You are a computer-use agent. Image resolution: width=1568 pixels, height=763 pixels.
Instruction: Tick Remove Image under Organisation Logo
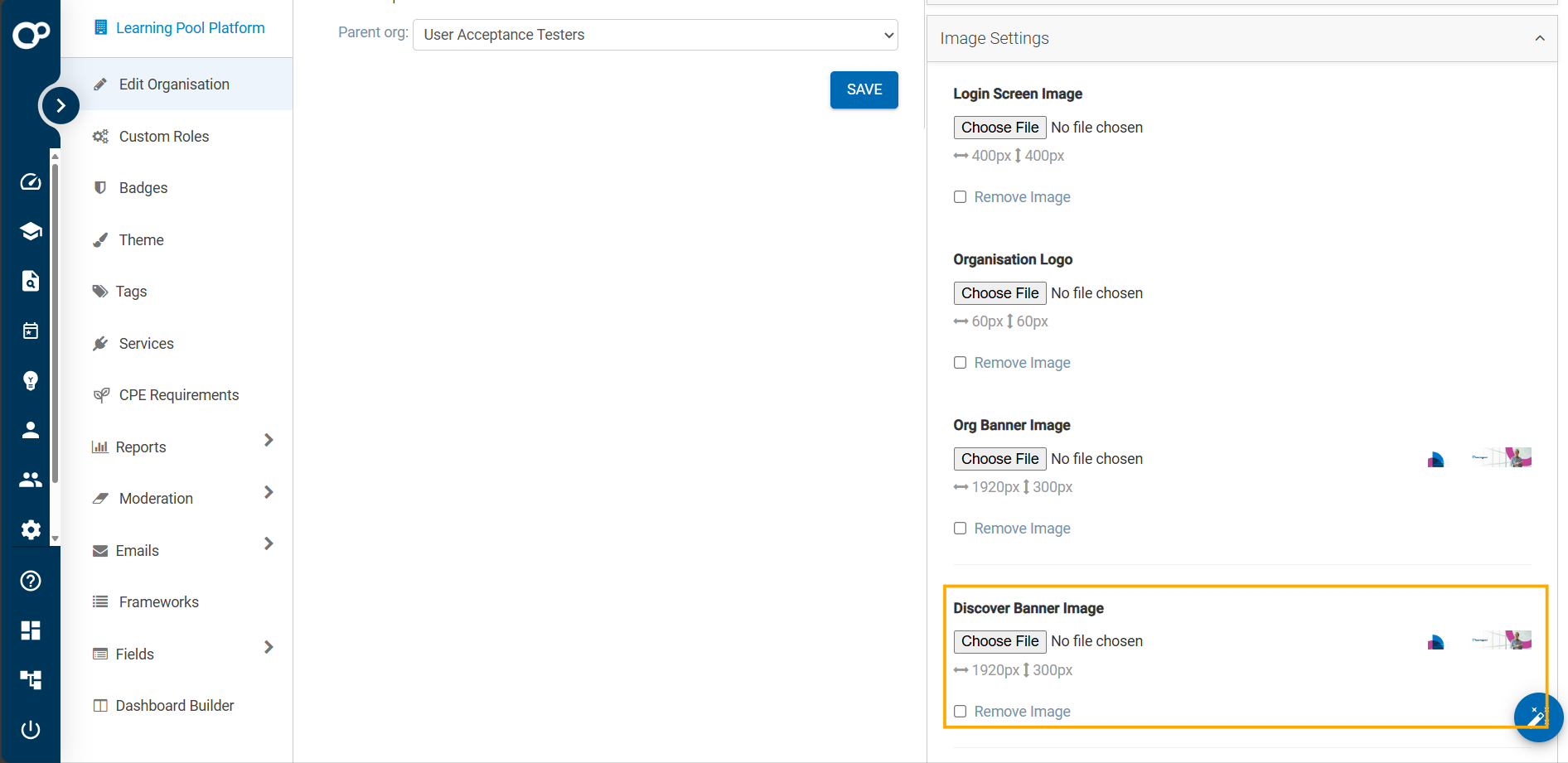point(960,363)
